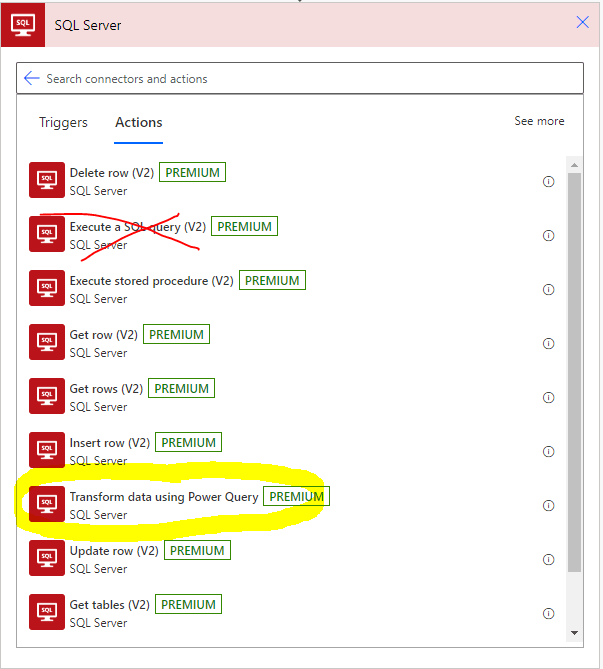Click the SQL Server header title text
This screenshot has width=603, height=669.
tap(88, 25)
